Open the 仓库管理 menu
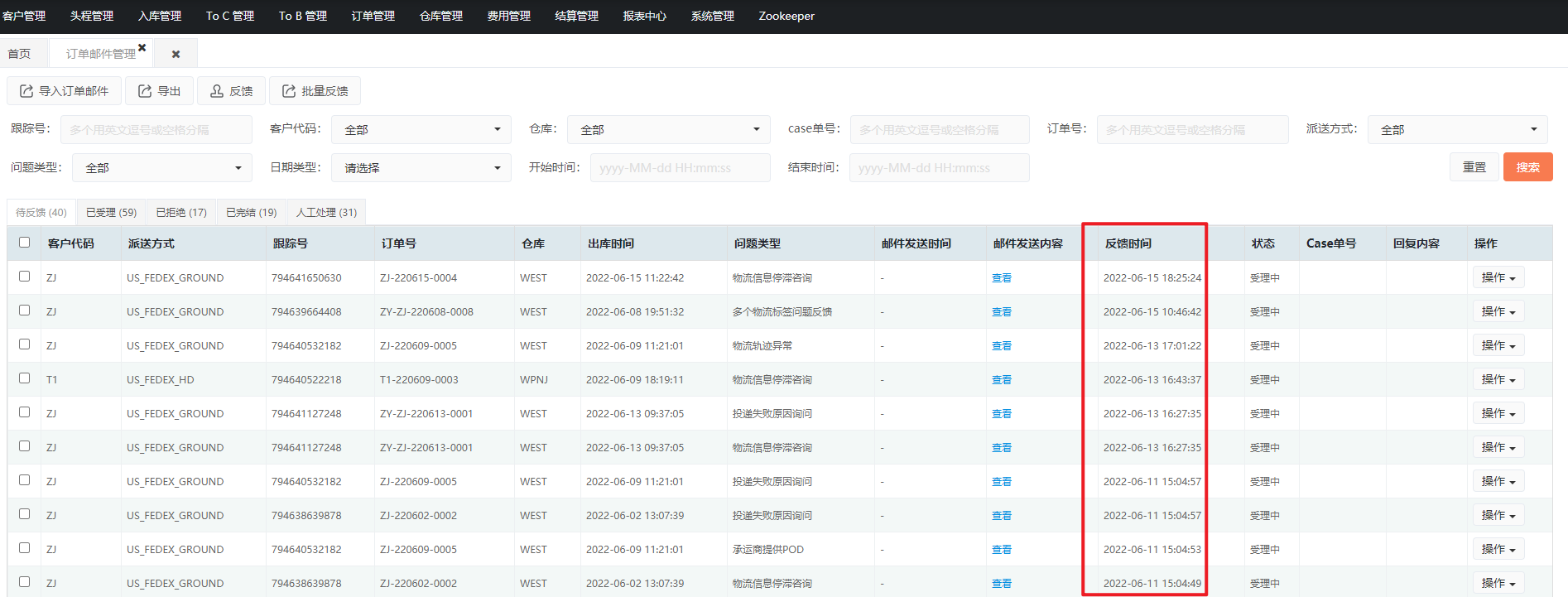This screenshot has width=1568, height=597. pyautogui.click(x=441, y=16)
